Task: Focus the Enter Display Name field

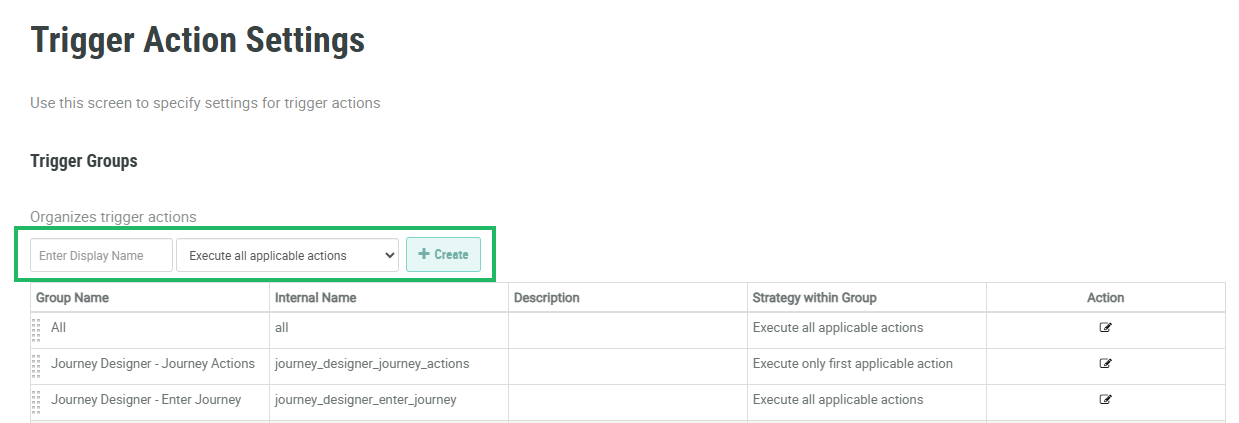Action: click(x=101, y=256)
